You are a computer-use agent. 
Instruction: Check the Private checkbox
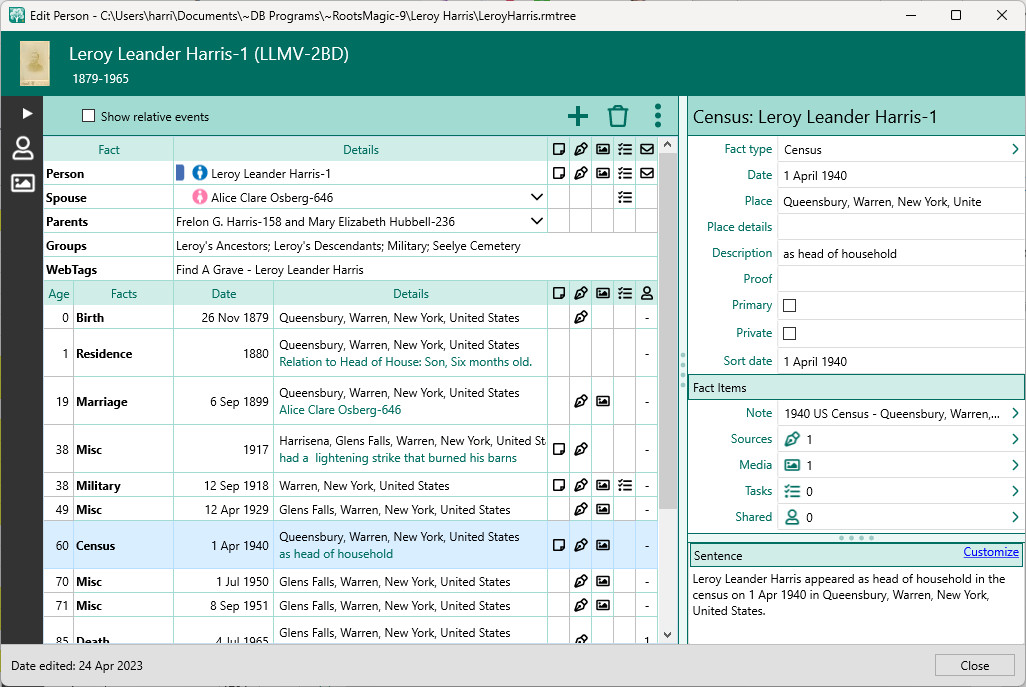790,333
